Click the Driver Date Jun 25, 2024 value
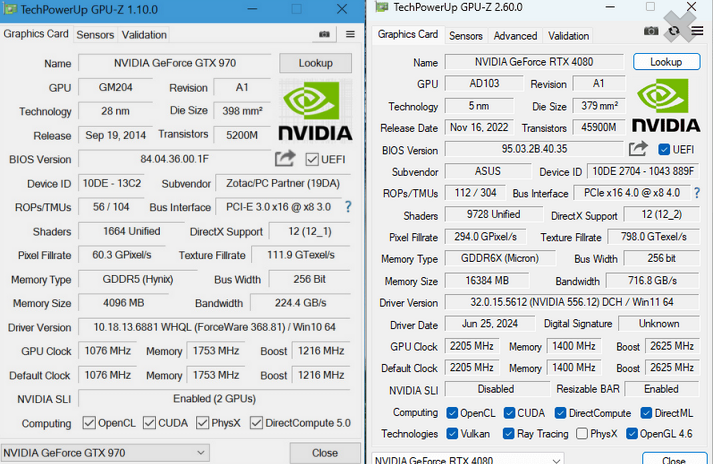The width and height of the screenshot is (713, 464). point(490,323)
